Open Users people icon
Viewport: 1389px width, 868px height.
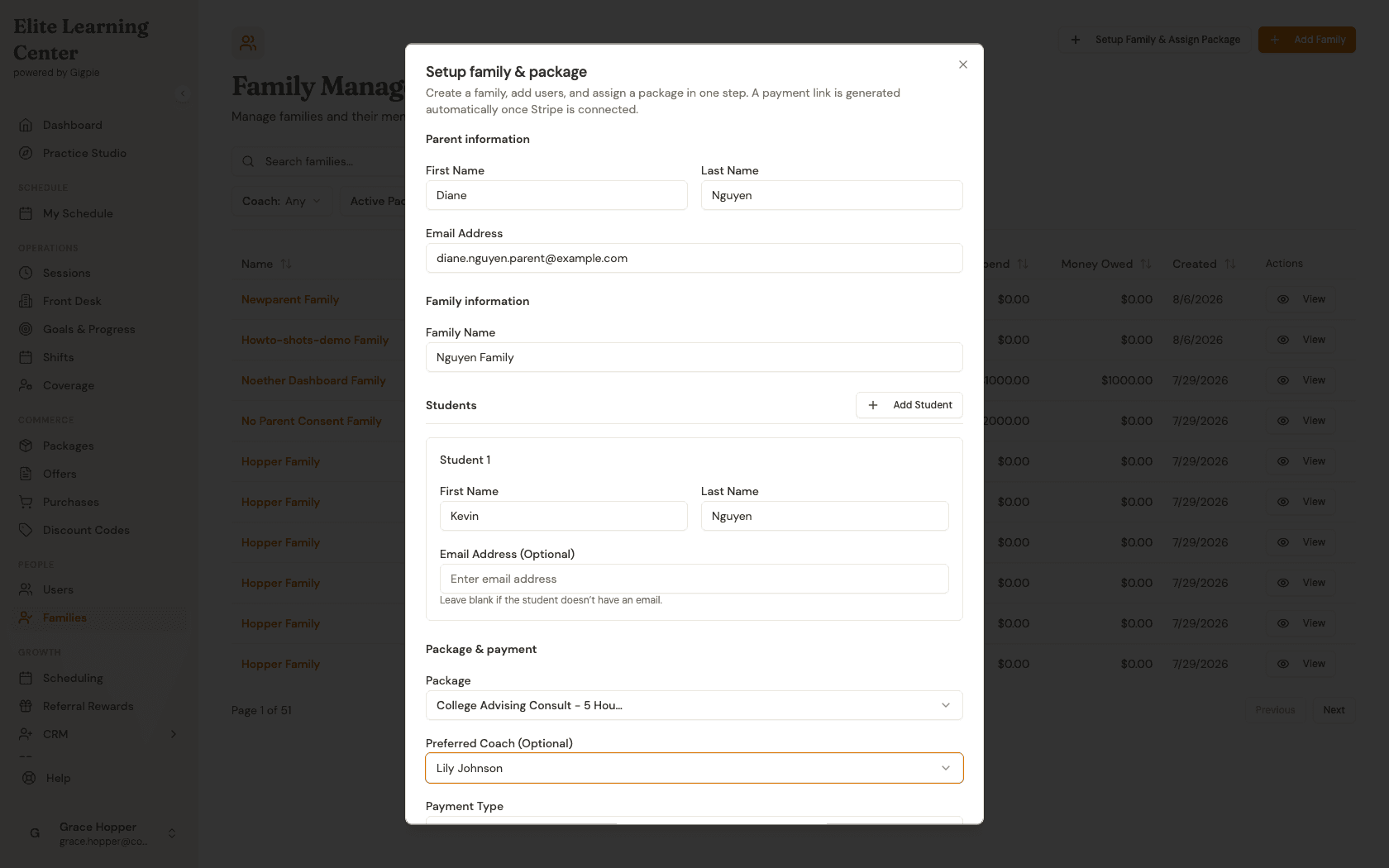26,589
